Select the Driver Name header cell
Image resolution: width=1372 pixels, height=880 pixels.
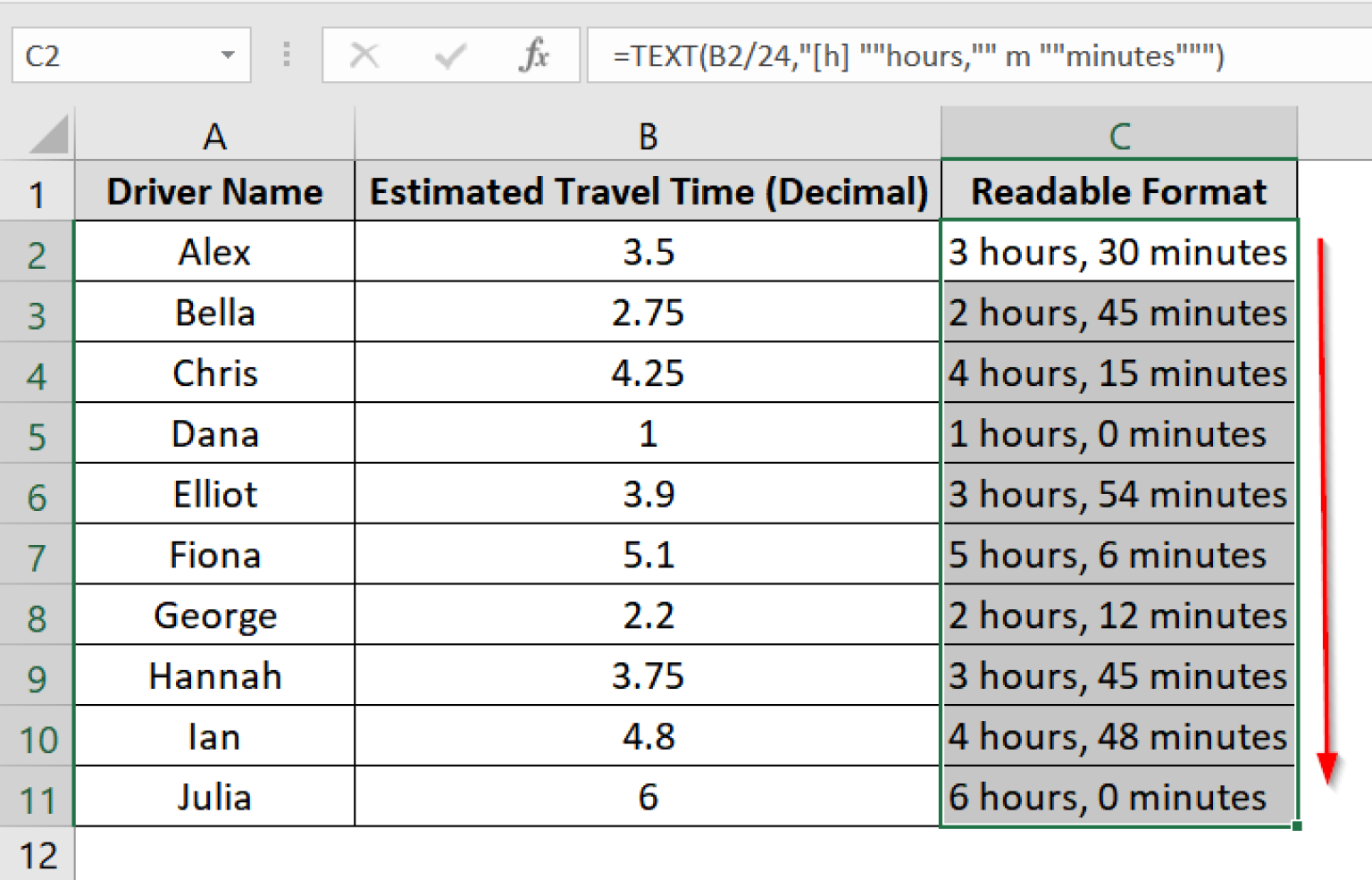[214, 190]
